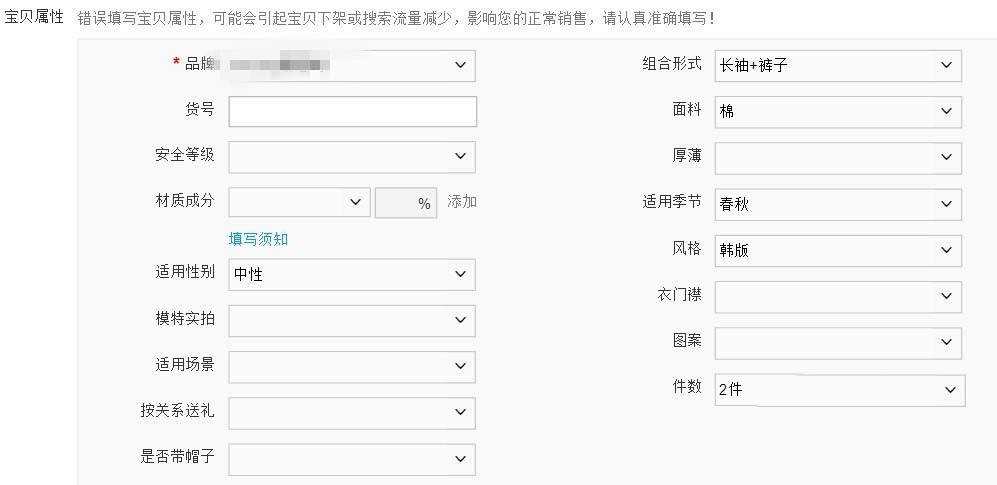
Task: Open the 品牌 brand dropdown
Action: [351, 65]
